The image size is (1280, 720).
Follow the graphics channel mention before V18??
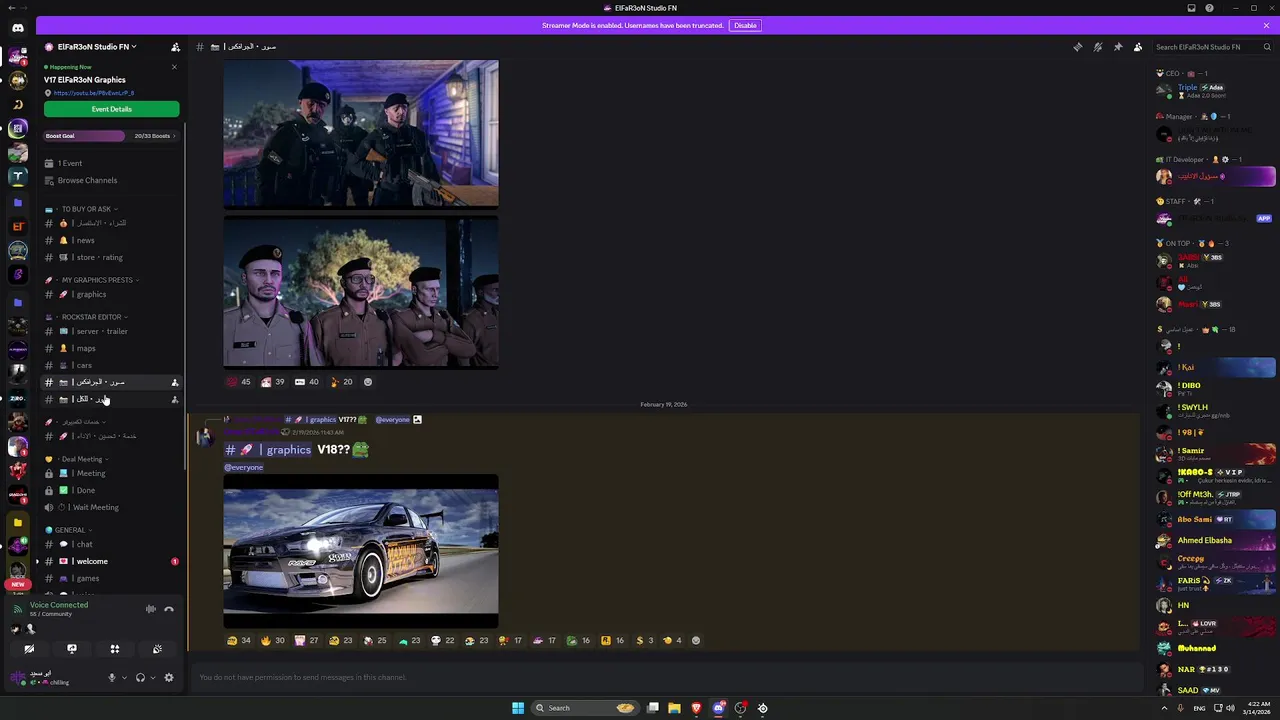coord(268,450)
